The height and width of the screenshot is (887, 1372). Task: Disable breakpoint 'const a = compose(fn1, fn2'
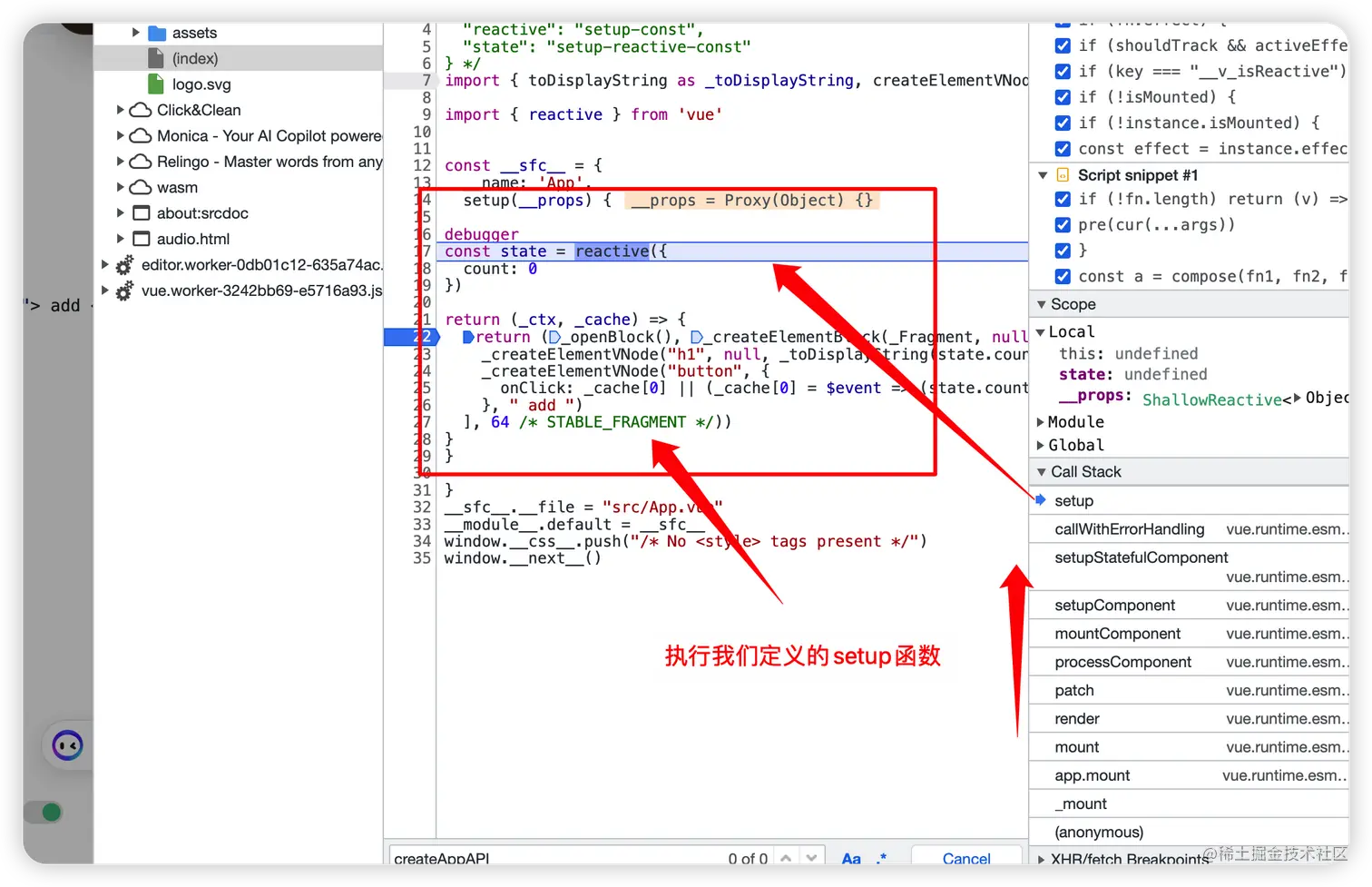click(1063, 276)
